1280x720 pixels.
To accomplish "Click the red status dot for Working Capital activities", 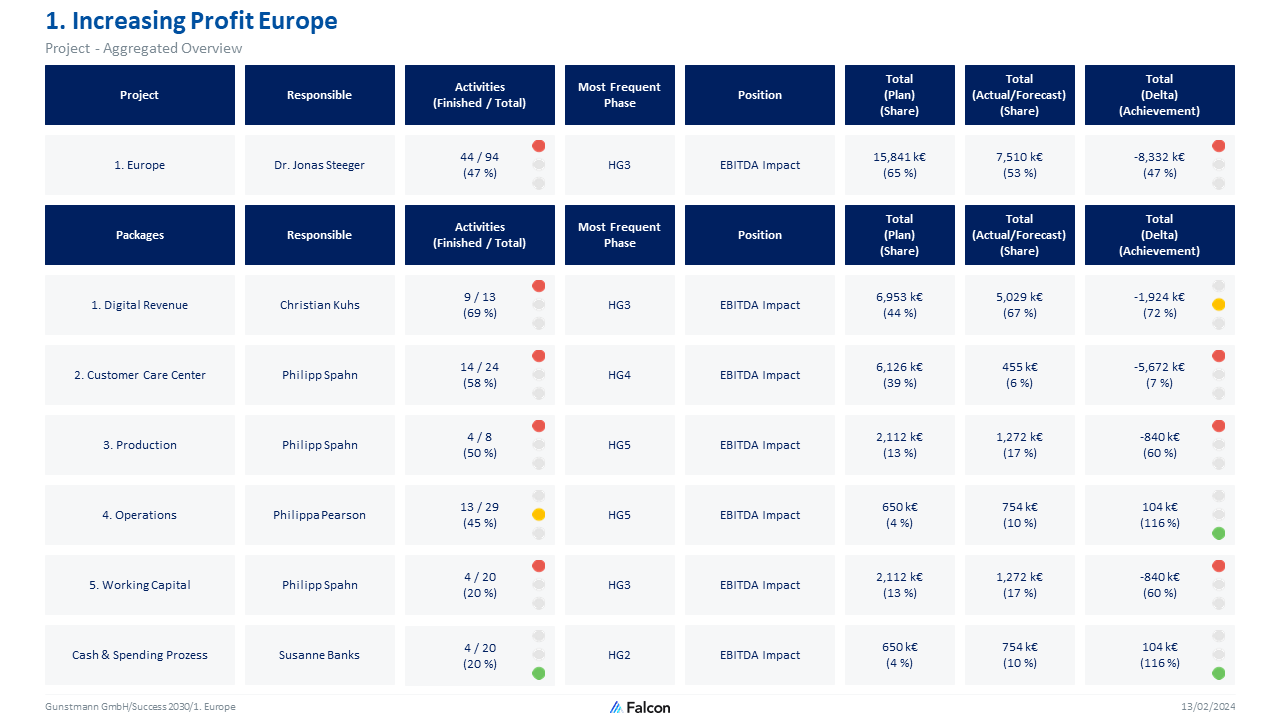I will 538,565.
